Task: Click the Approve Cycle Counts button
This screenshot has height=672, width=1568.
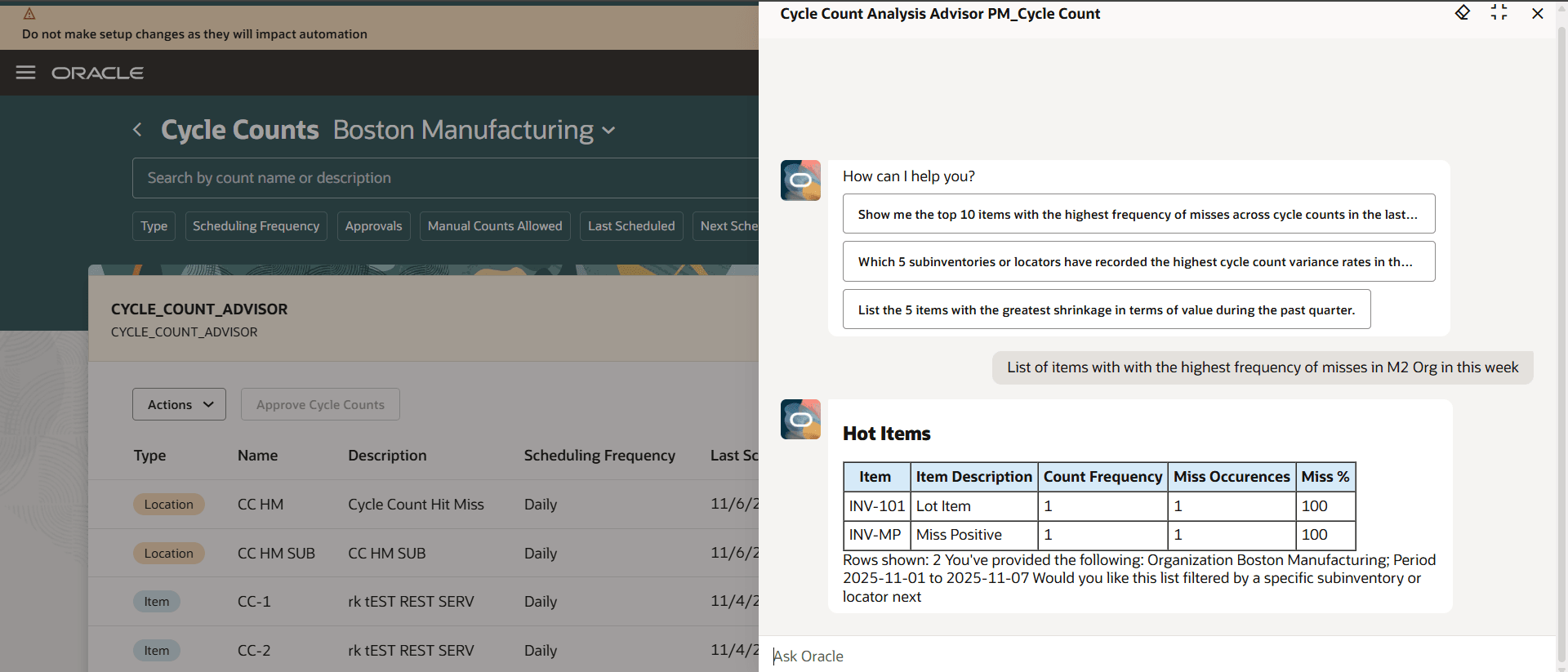Action: click(x=320, y=404)
